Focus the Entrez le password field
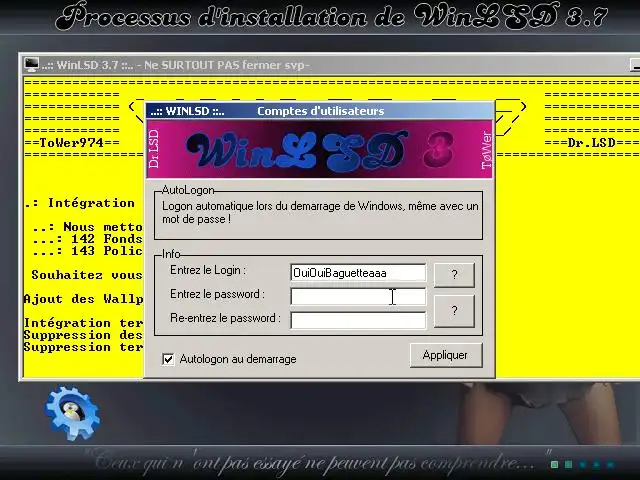 pos(358,297)
